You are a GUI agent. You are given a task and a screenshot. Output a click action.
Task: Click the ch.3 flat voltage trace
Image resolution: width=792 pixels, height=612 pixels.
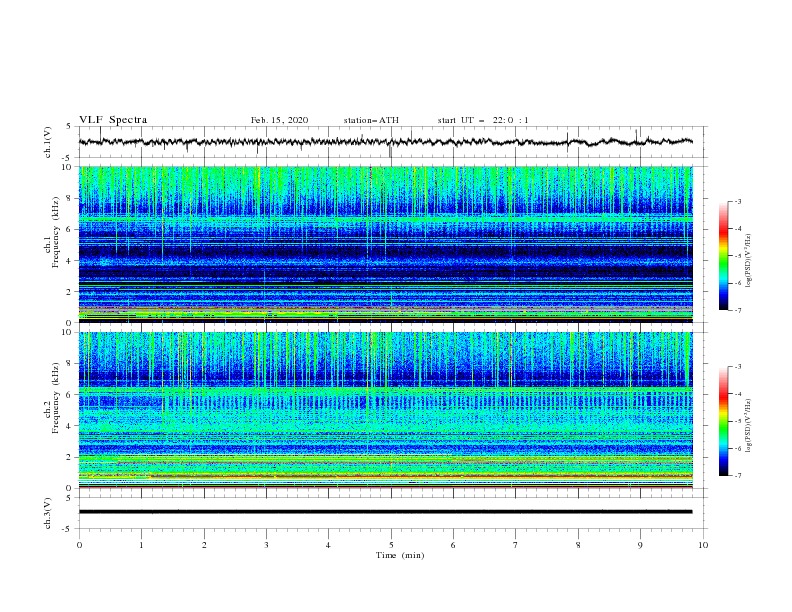click(x=386, y=512)
